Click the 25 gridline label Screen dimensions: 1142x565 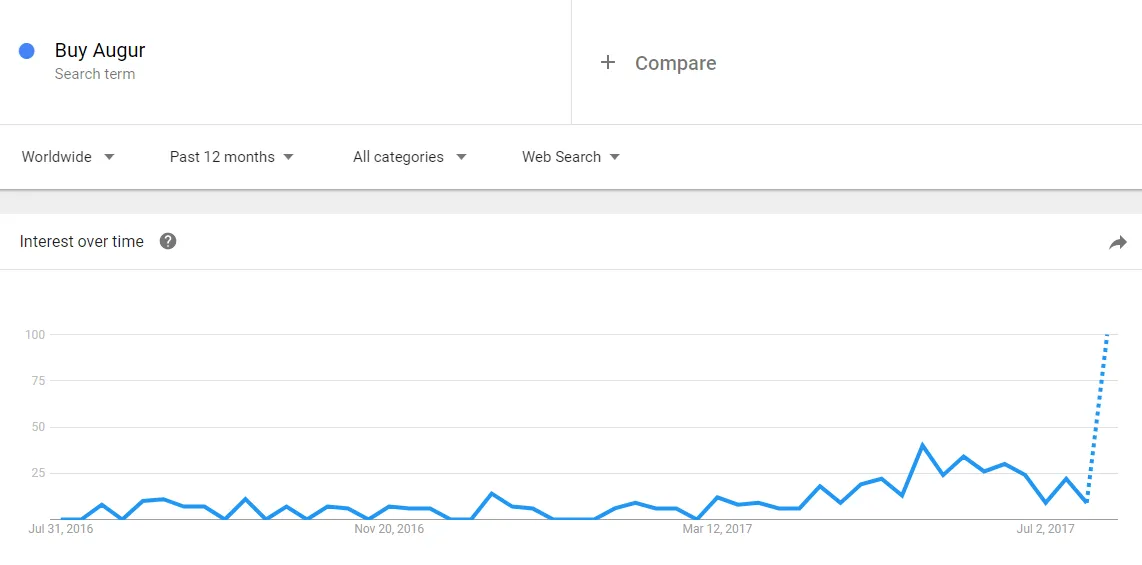click(39, 473)
